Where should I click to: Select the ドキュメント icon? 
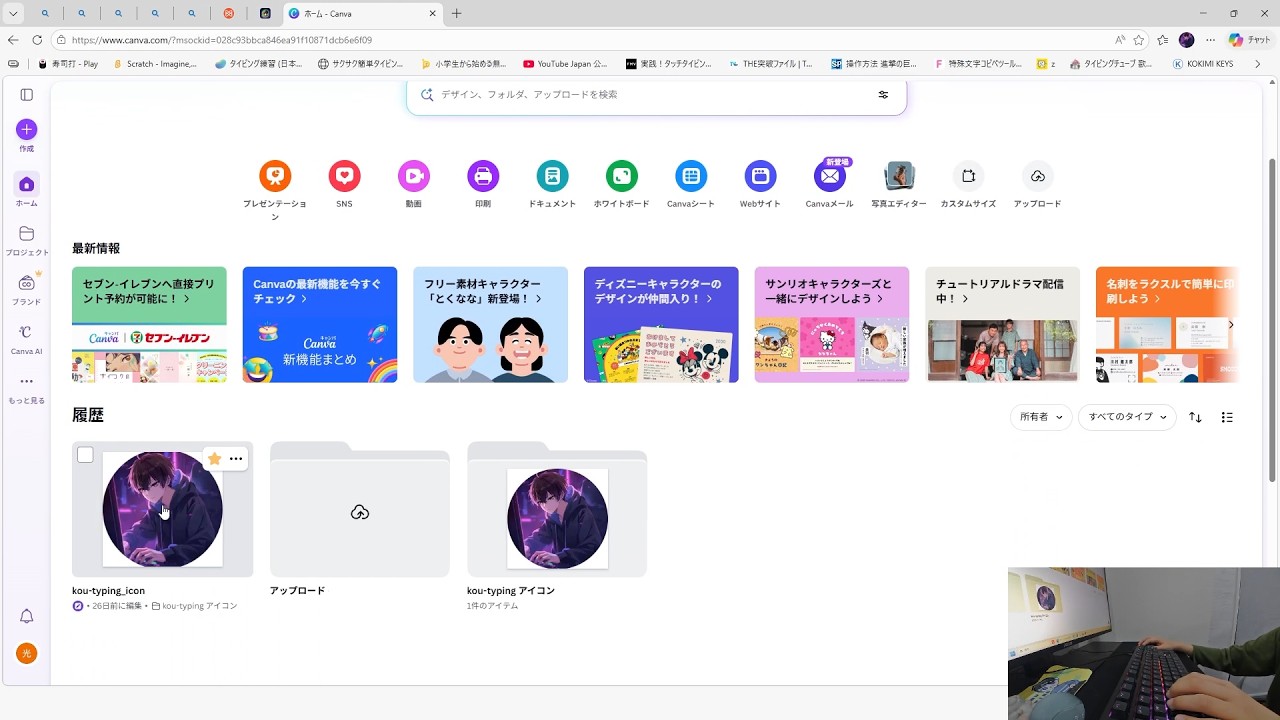552,176
